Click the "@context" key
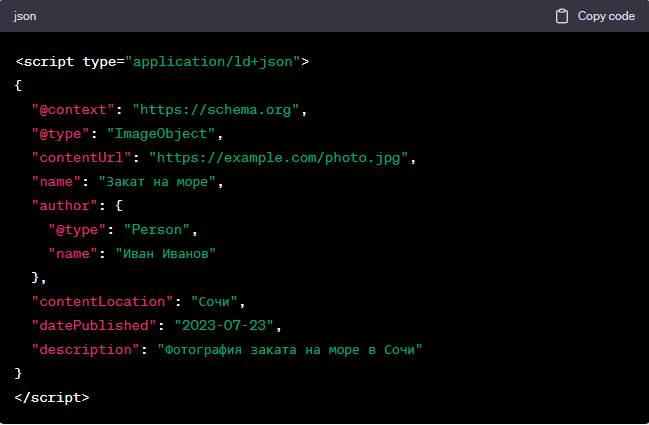649x425 pixels. [x=73, y=110]
